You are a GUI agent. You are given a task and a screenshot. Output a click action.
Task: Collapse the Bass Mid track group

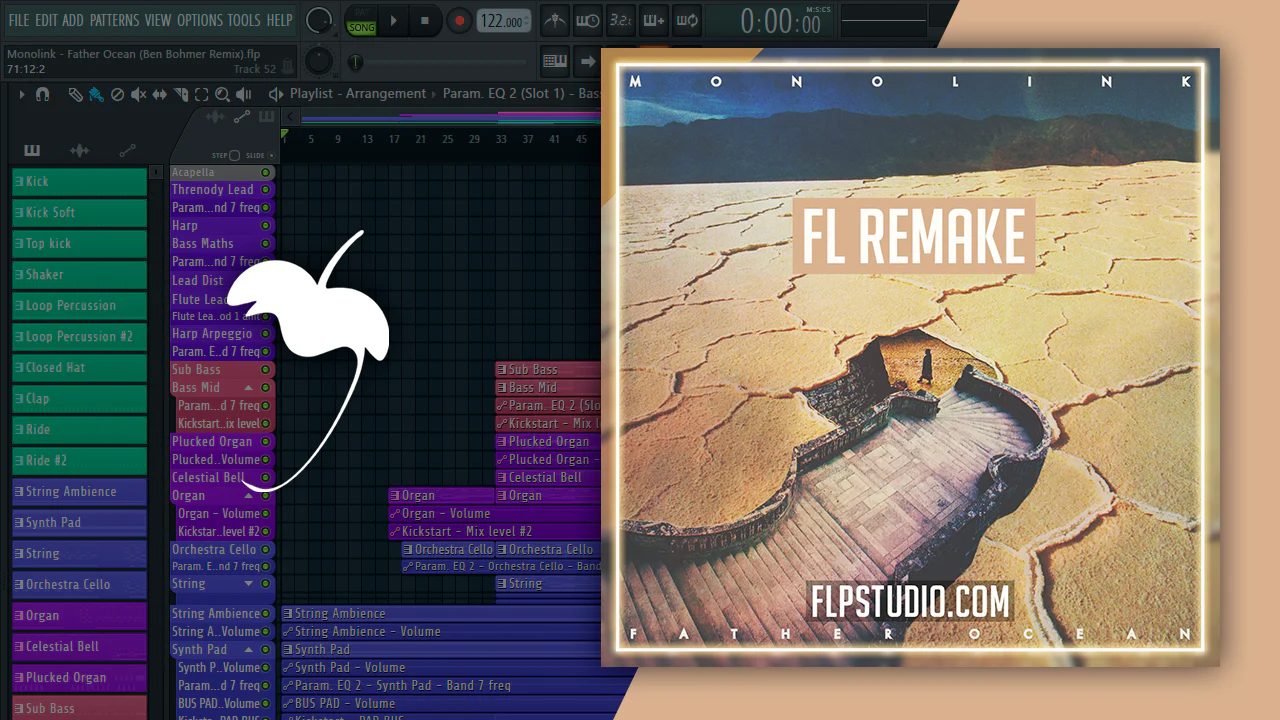tap(249, 387)
